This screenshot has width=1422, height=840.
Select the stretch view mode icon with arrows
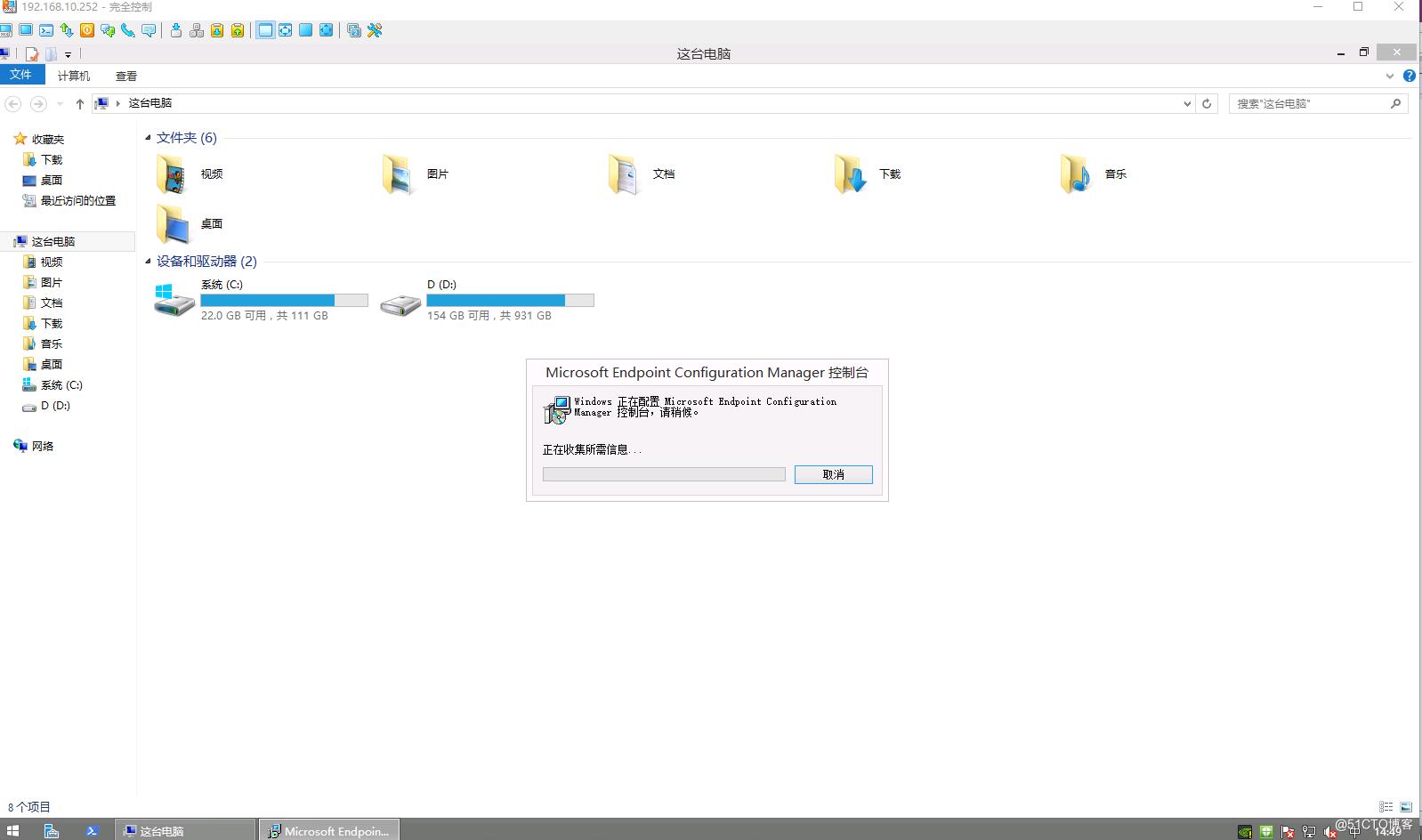pos(285,30)
